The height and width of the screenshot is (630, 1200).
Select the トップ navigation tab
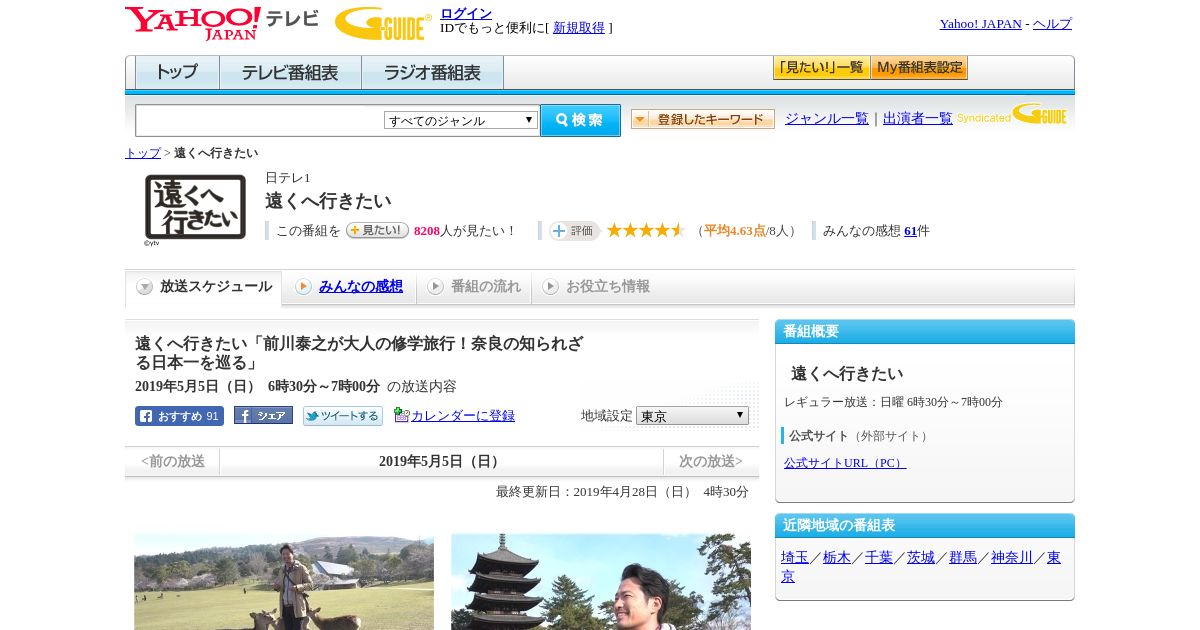pos(177,73)
